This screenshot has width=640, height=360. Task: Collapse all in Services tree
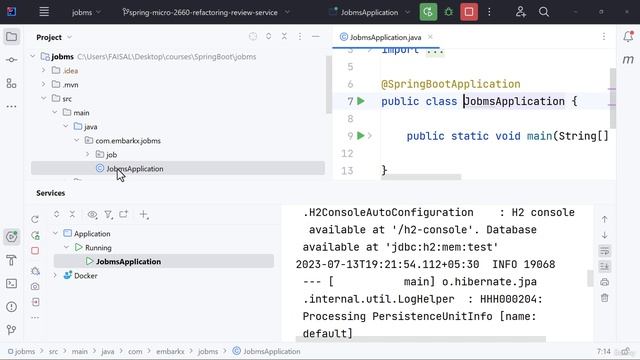(x=72, y=214)
